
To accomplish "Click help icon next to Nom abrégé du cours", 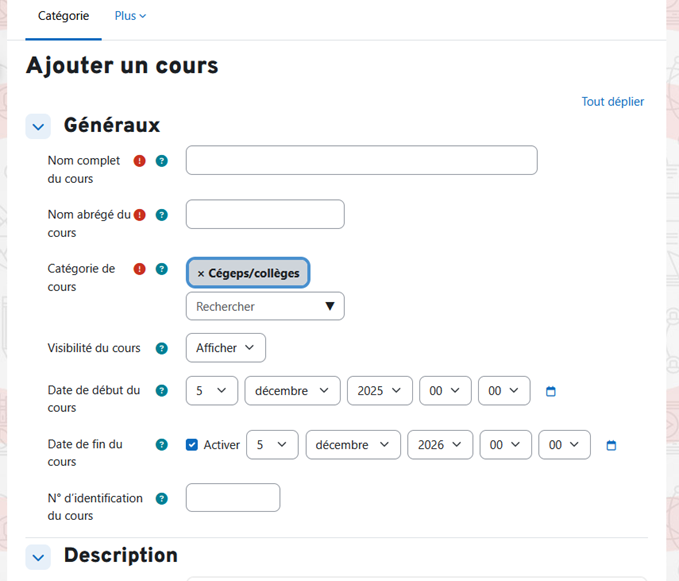I will tap(162, 215).
